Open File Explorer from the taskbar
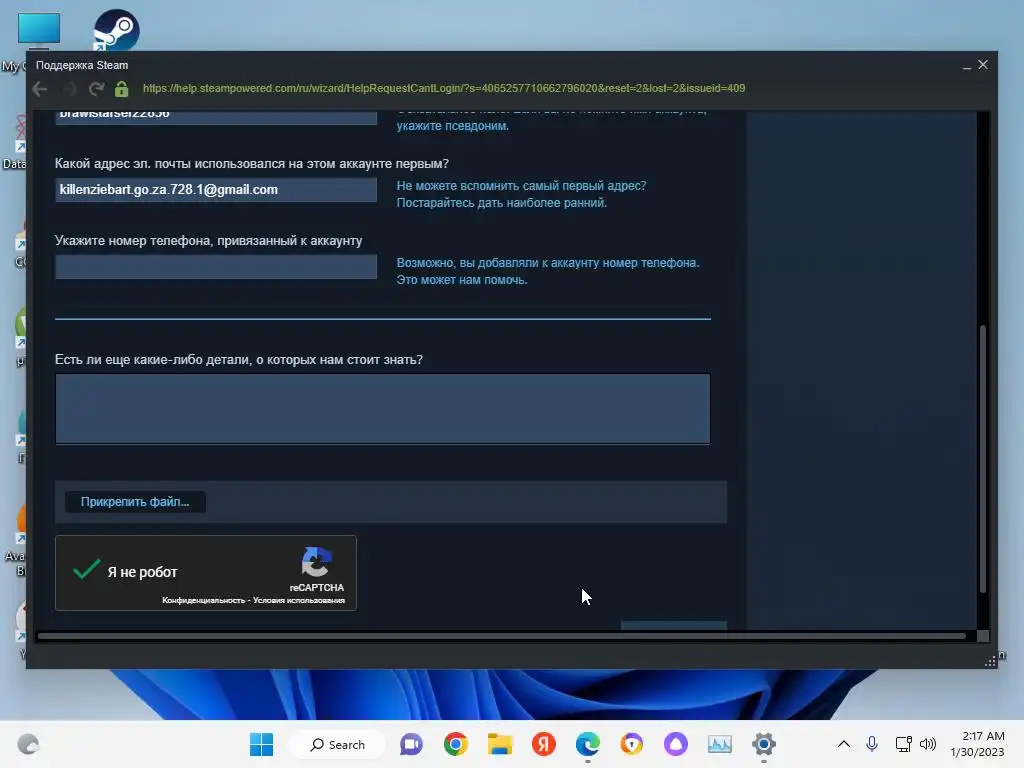This screenshot has height=768, width=1024. pos(500,744)
